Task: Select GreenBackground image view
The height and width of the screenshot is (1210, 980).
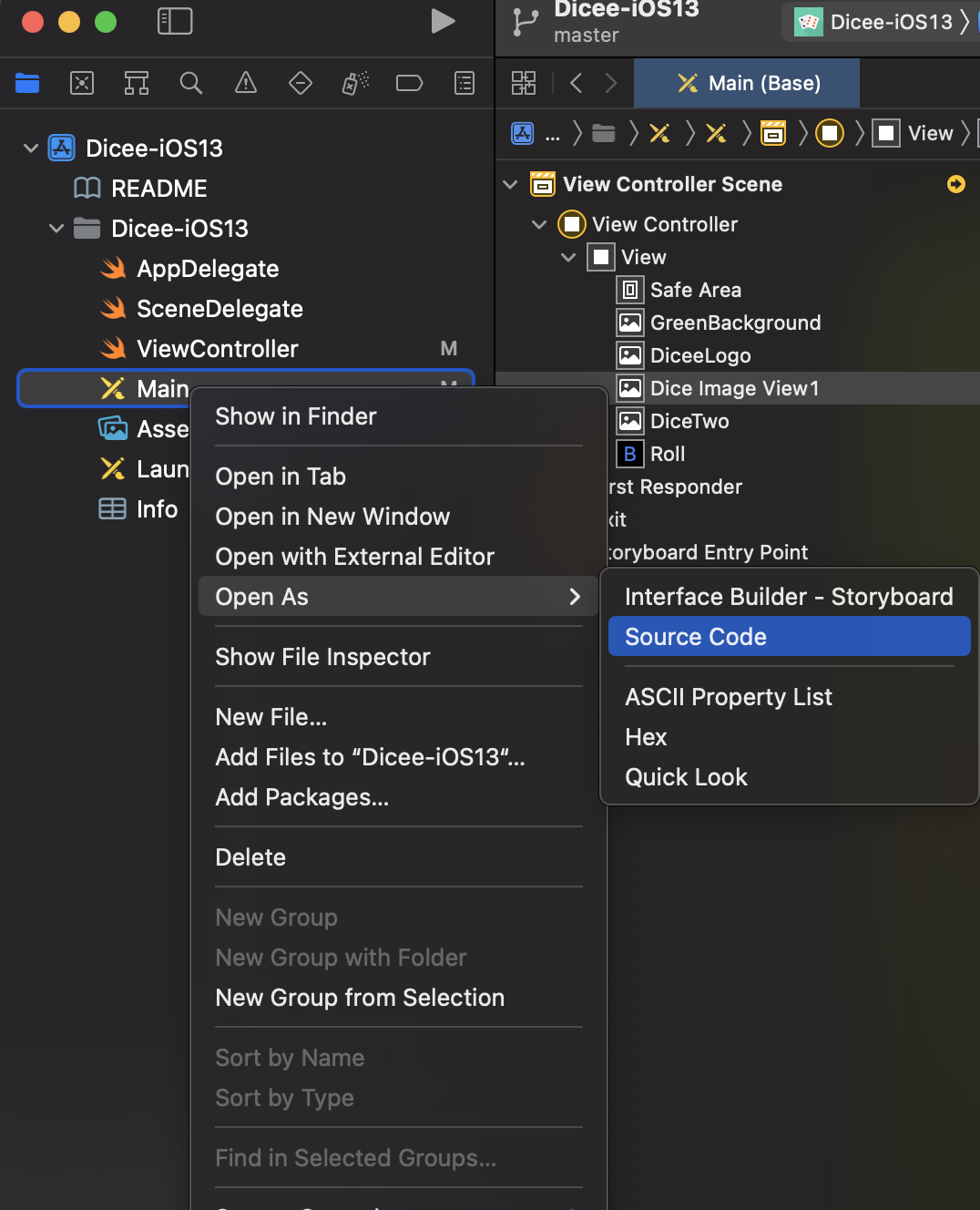Action: click(x=736, y=323)
